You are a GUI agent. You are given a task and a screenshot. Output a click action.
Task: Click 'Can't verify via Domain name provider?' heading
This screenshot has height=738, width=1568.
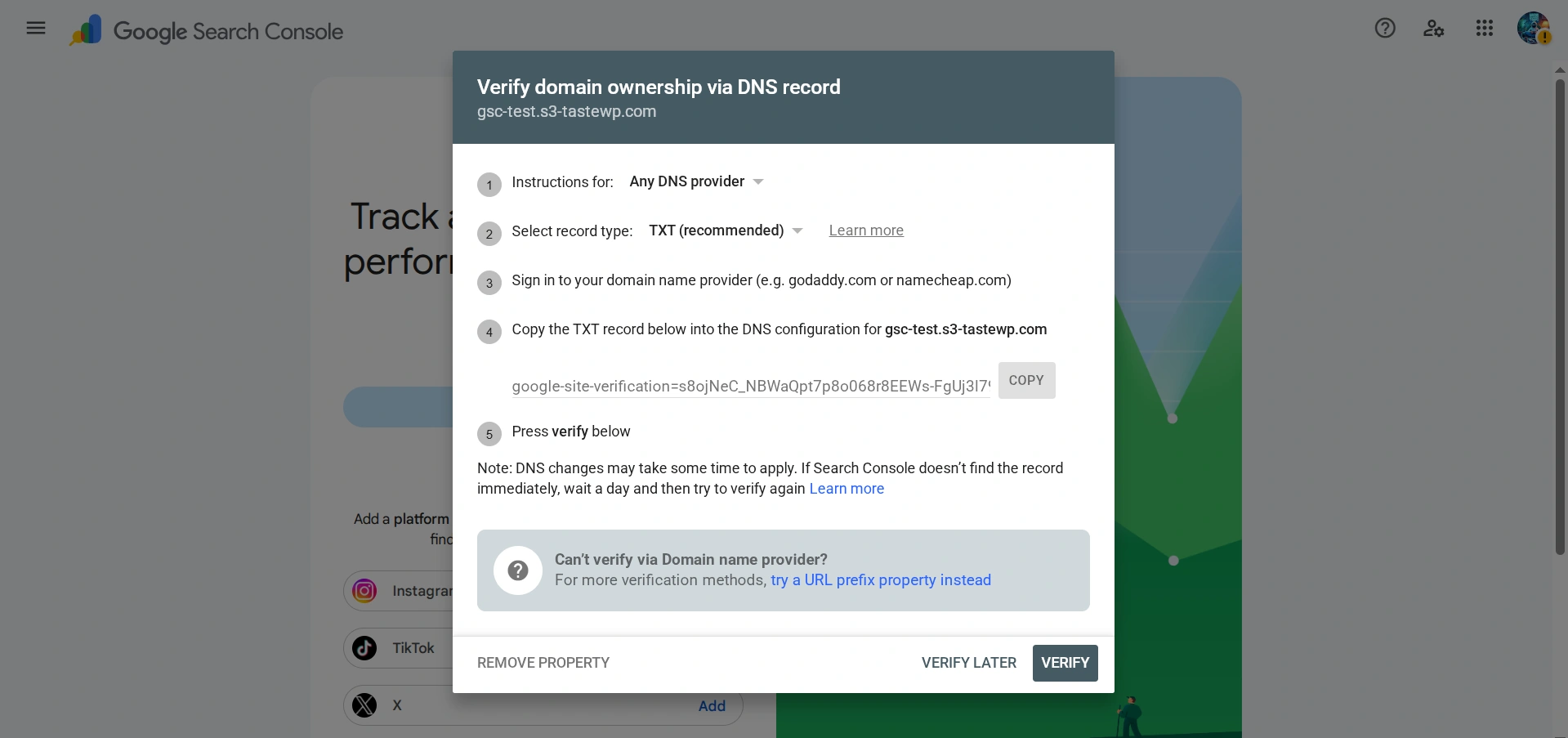coord(691,559)
